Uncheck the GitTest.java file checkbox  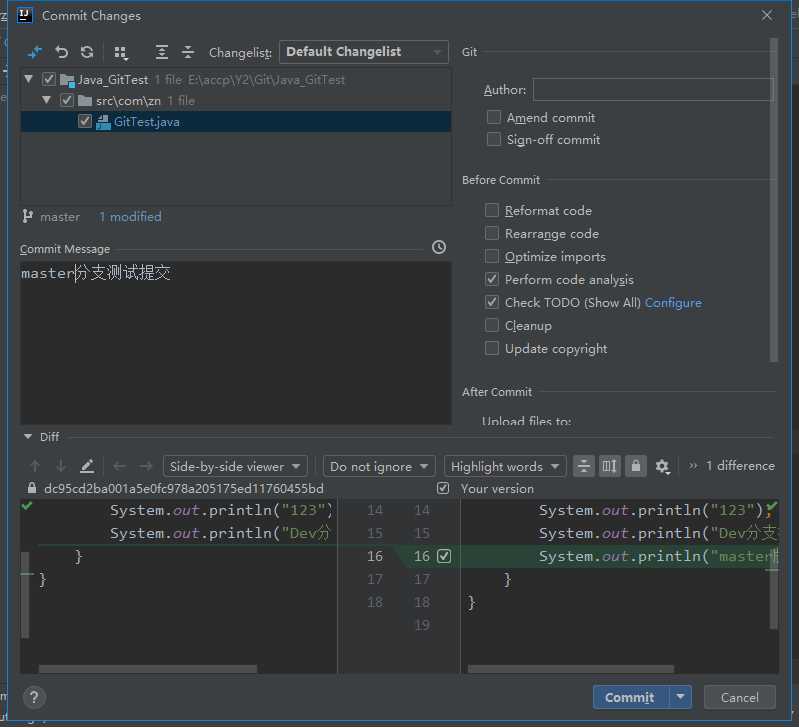(85, 121)
